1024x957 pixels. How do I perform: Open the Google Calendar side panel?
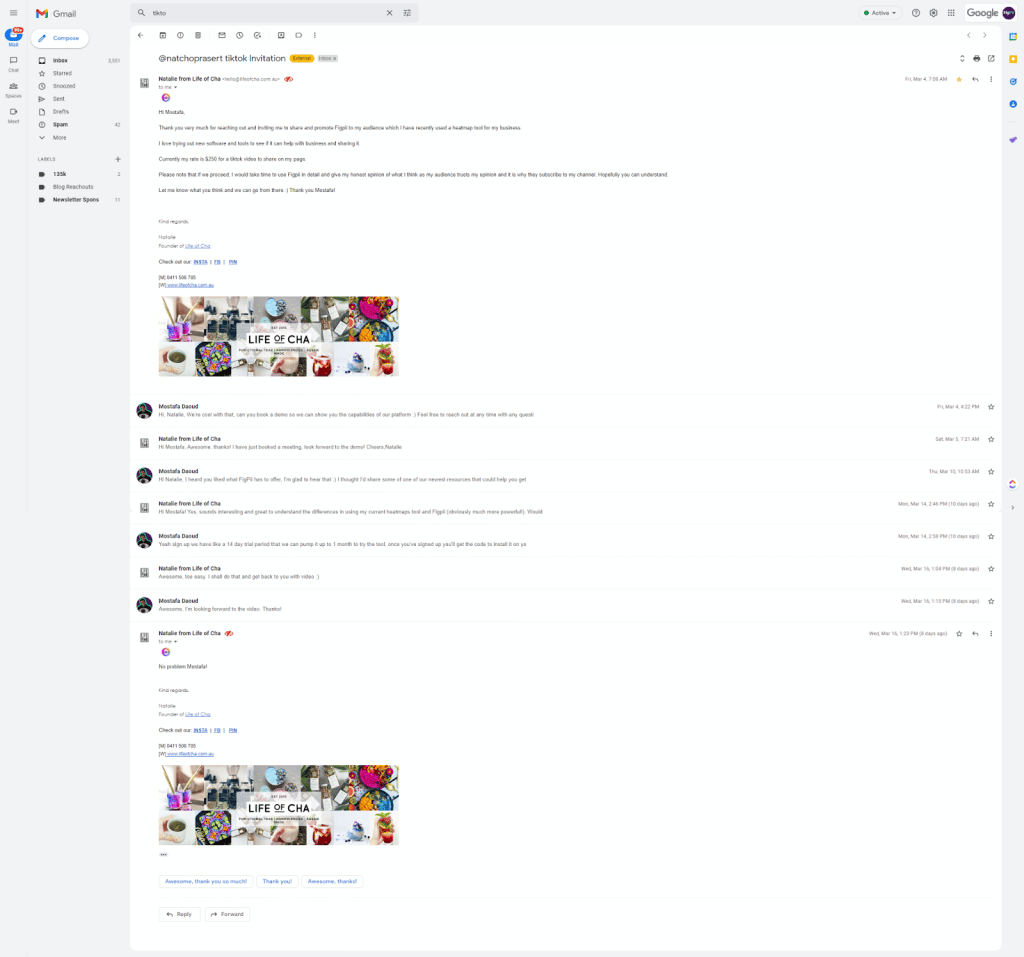[1013, 36]
